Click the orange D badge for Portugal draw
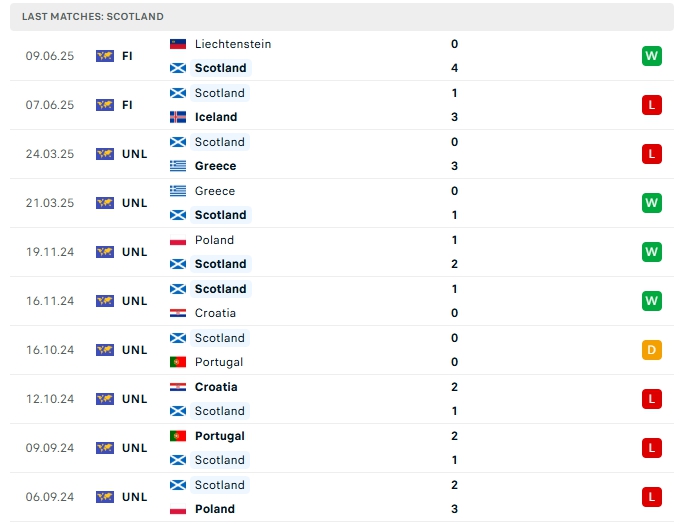Image resolution: width=679 pixels, height=524 pixels. [652, 350]
